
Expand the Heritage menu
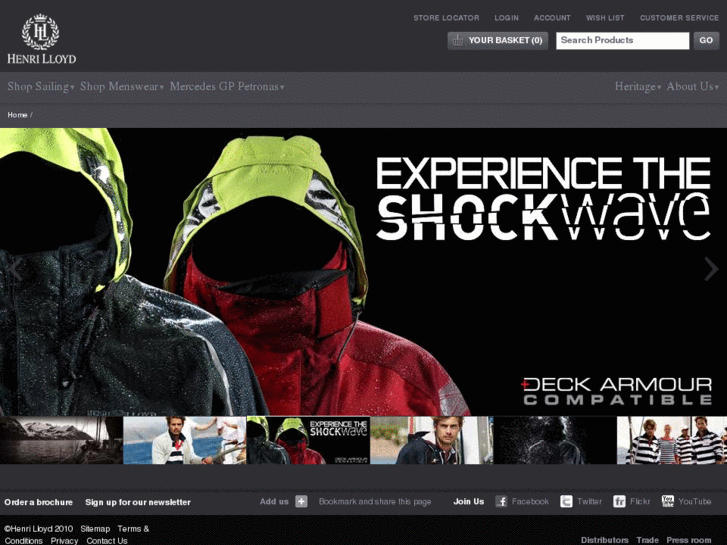point(638,87)
